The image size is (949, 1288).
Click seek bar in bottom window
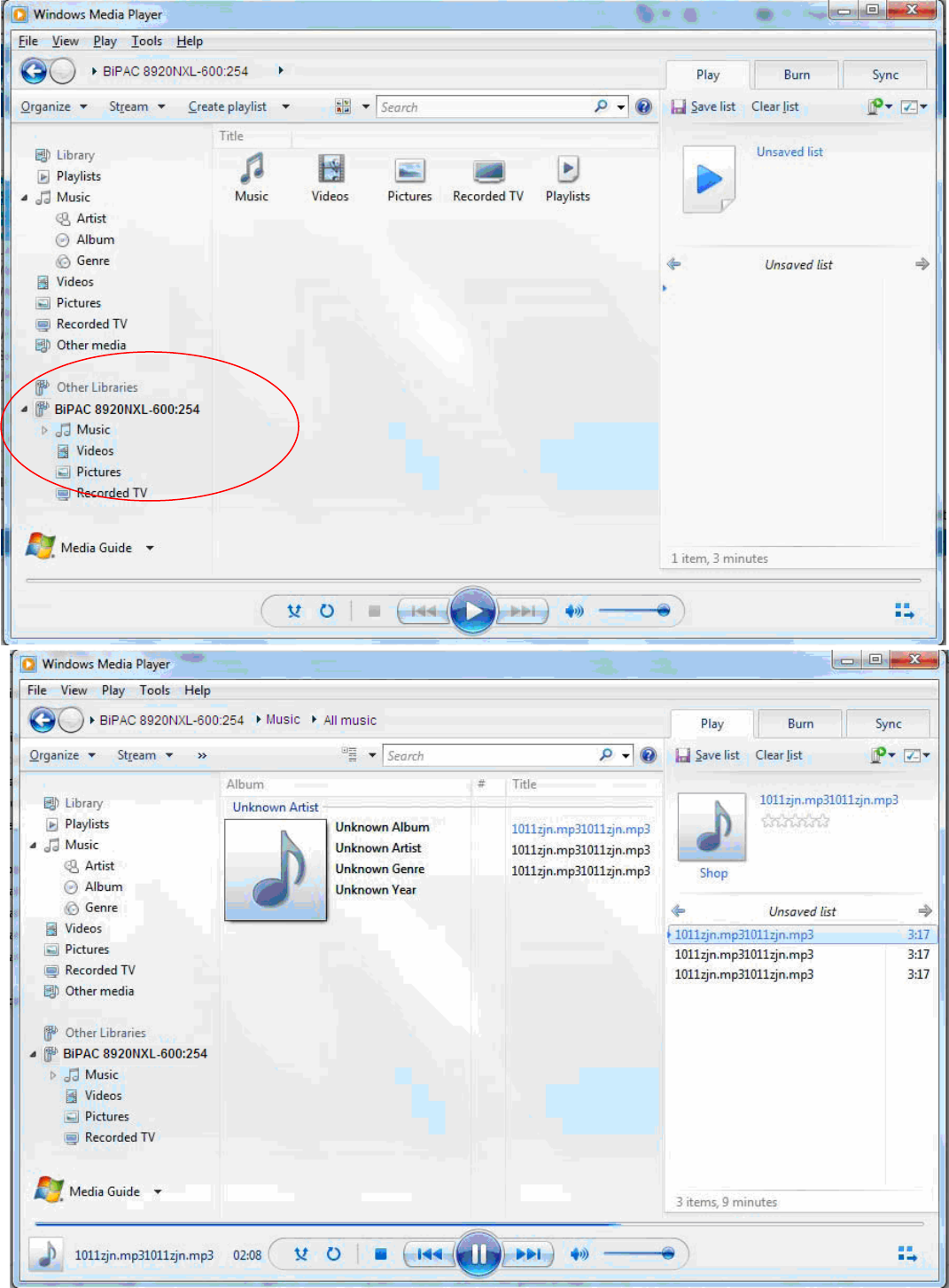[x=478, y=1224]
